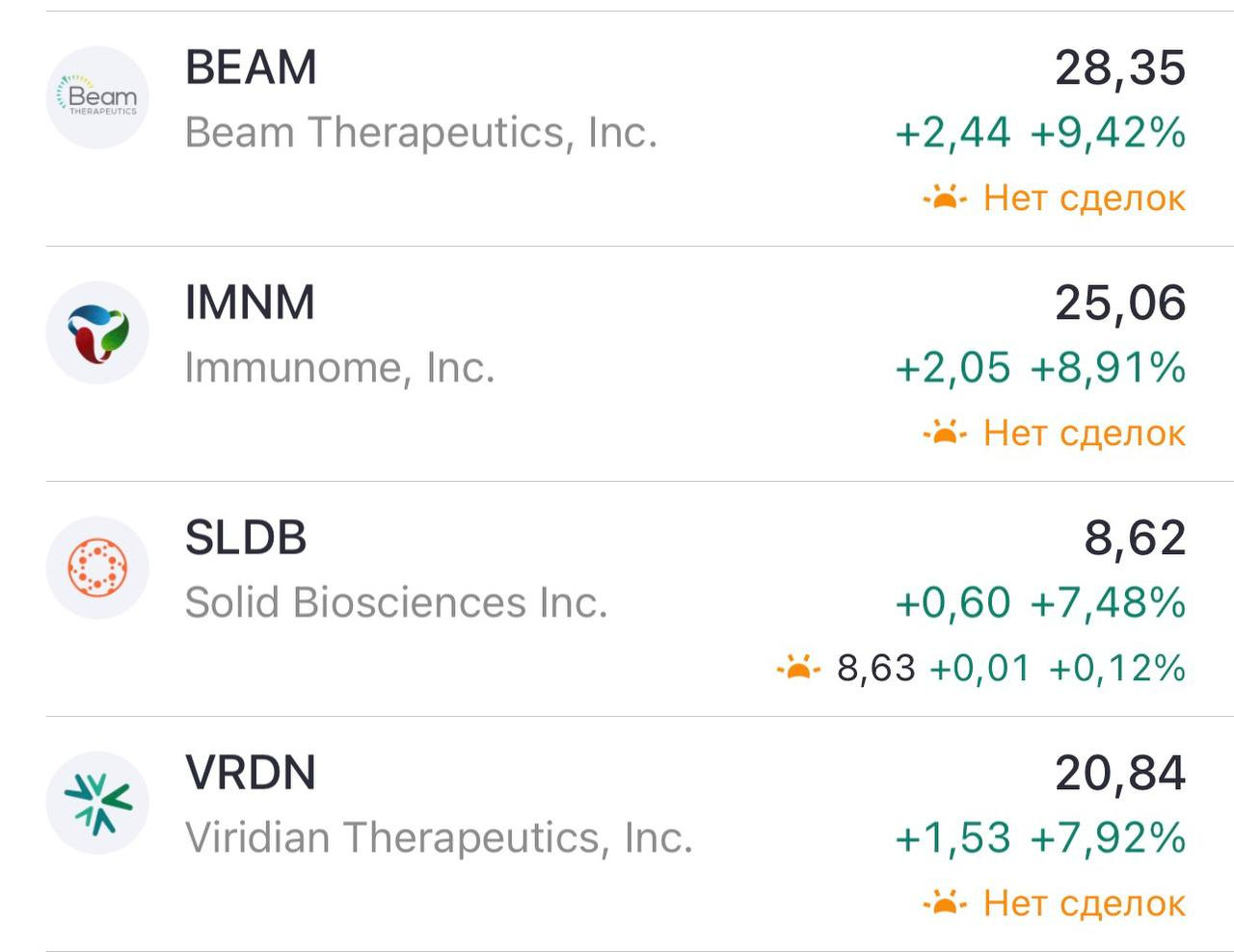Open the BEAM ticker
This screenshot has height=952, width=1234.
click(x=251, y=67)
